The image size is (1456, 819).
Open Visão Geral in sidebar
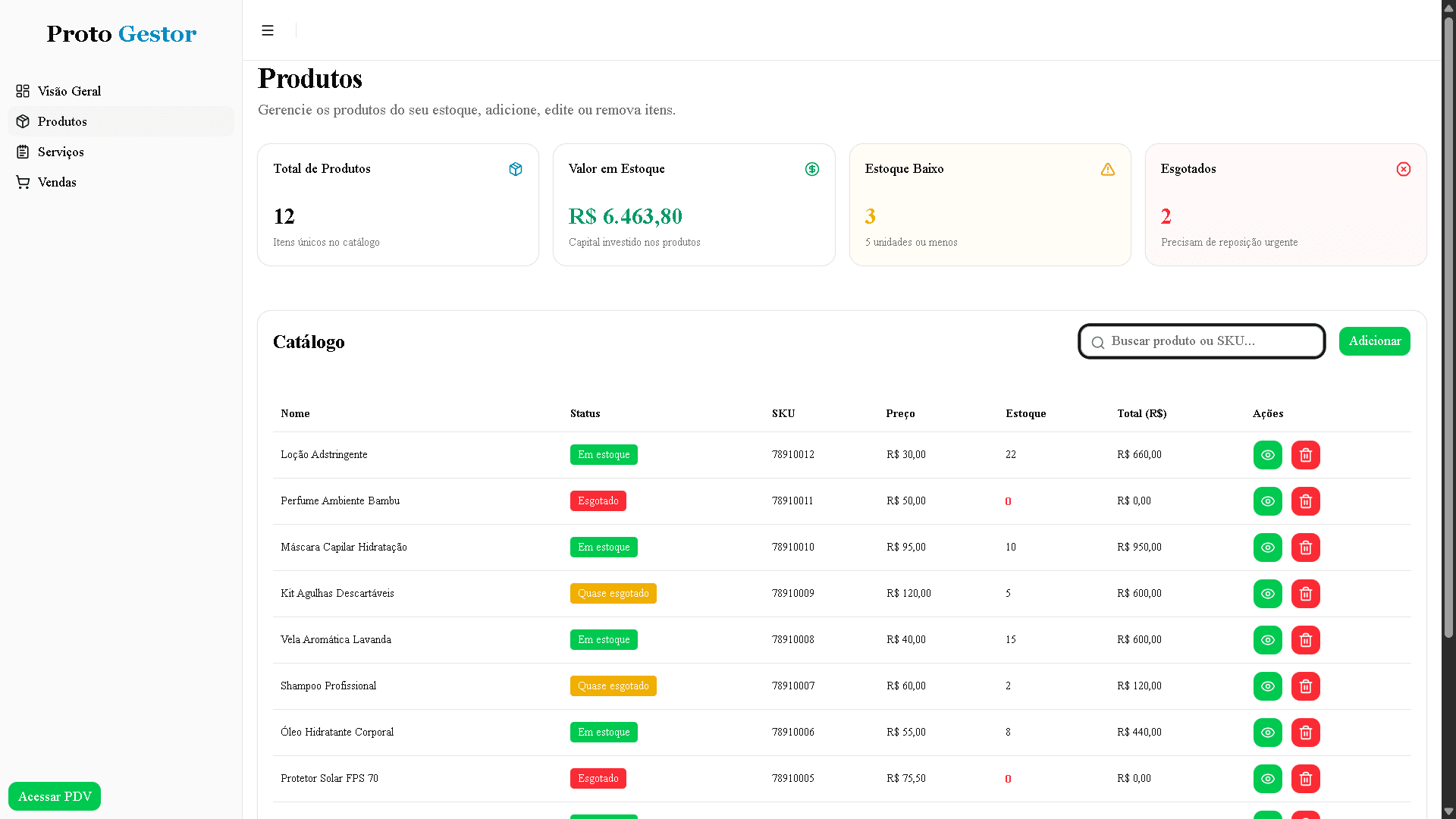pyautogui.click(x=68, y=91)
